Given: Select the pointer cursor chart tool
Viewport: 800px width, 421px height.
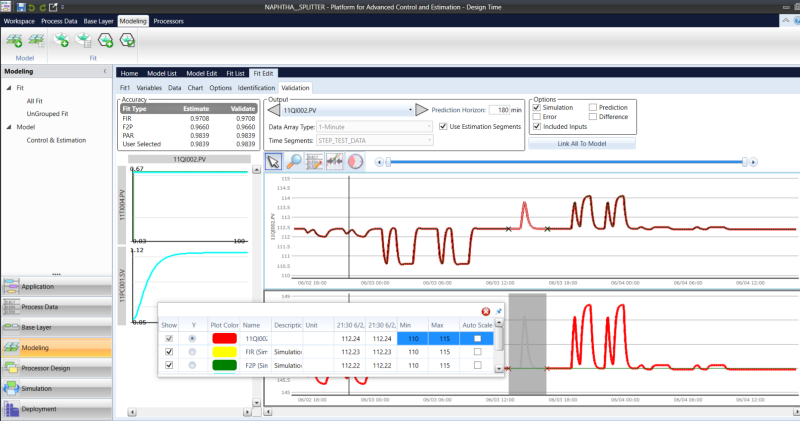Looking at the screenshot, I should coord(273,162).
